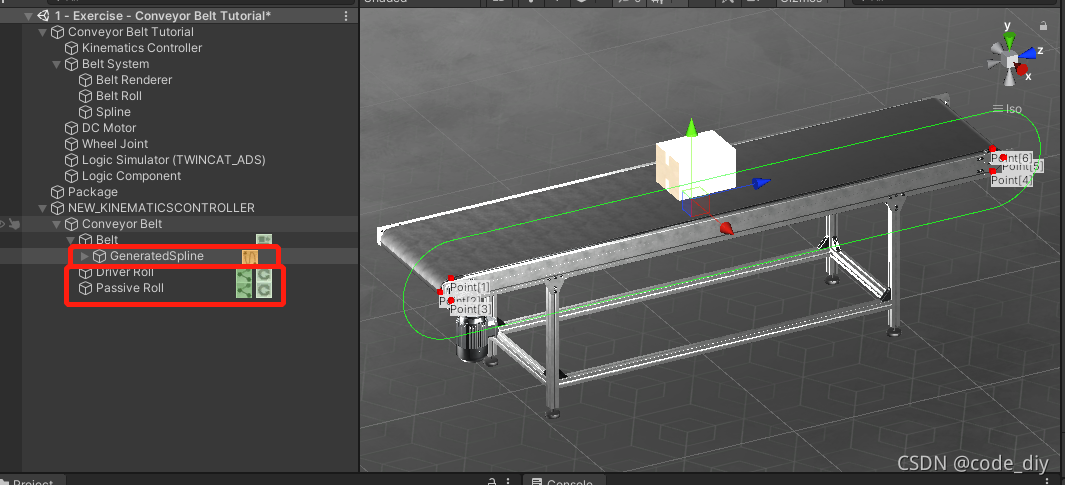
Task: Select the Kinematics Controller object
Action: [x=142, y=48]
